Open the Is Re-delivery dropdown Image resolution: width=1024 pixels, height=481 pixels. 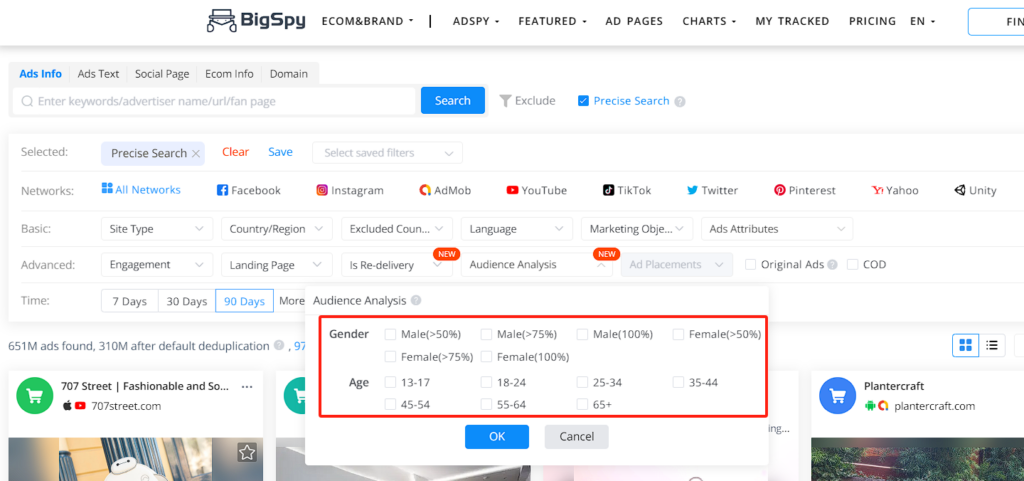pyautogui.click(x=397, y=265)
